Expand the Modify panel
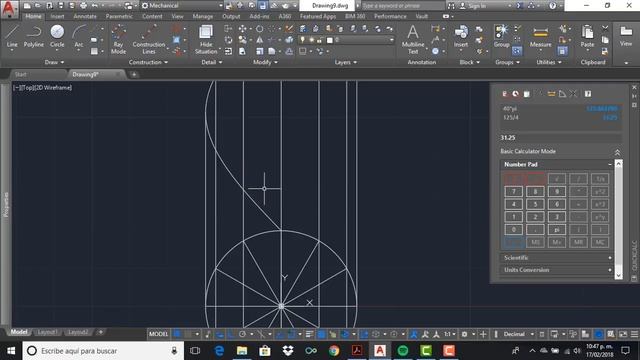 pyautogui.click(x=265, y=62)
